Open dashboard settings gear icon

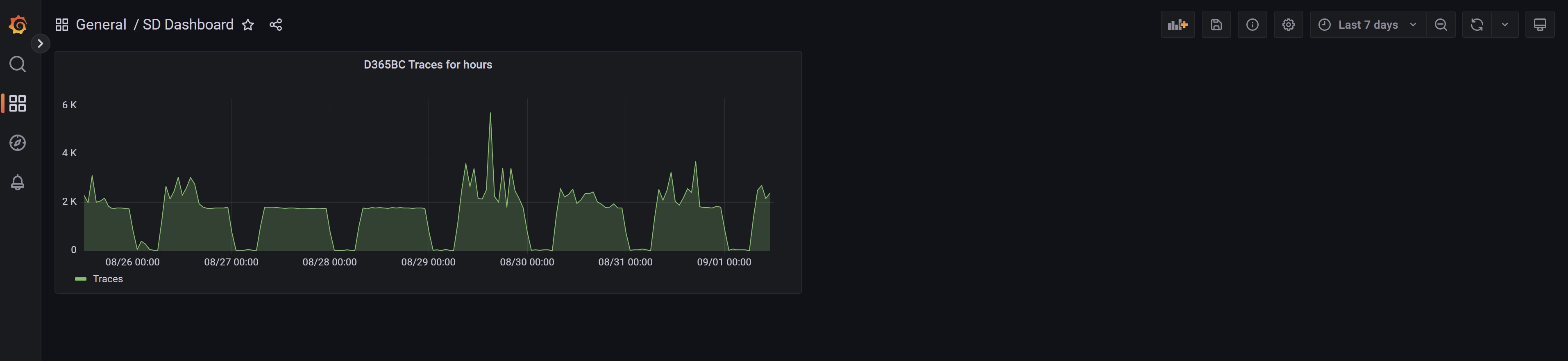[1288, 25]
